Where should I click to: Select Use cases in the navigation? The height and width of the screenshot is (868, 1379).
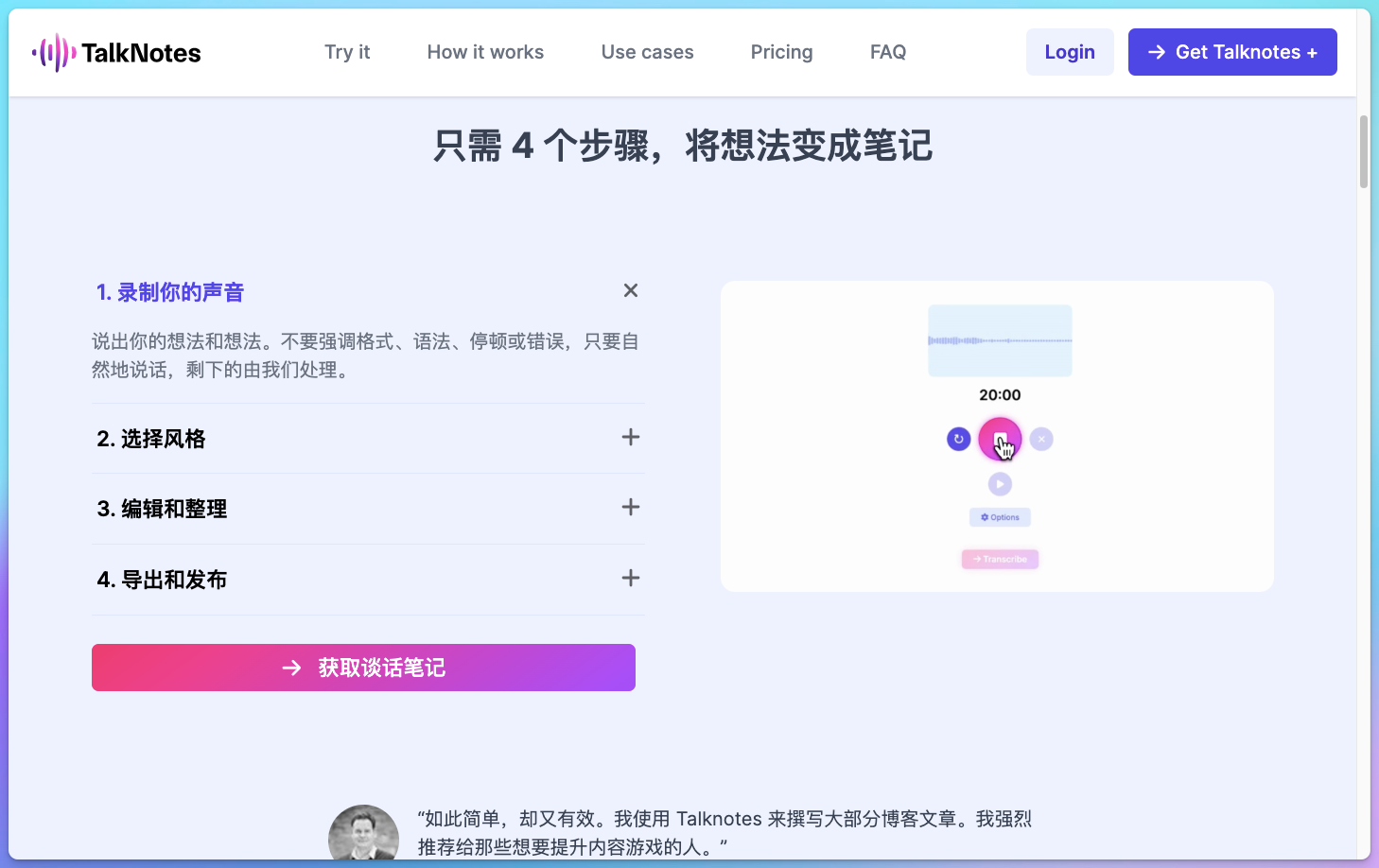coord(647,52)
